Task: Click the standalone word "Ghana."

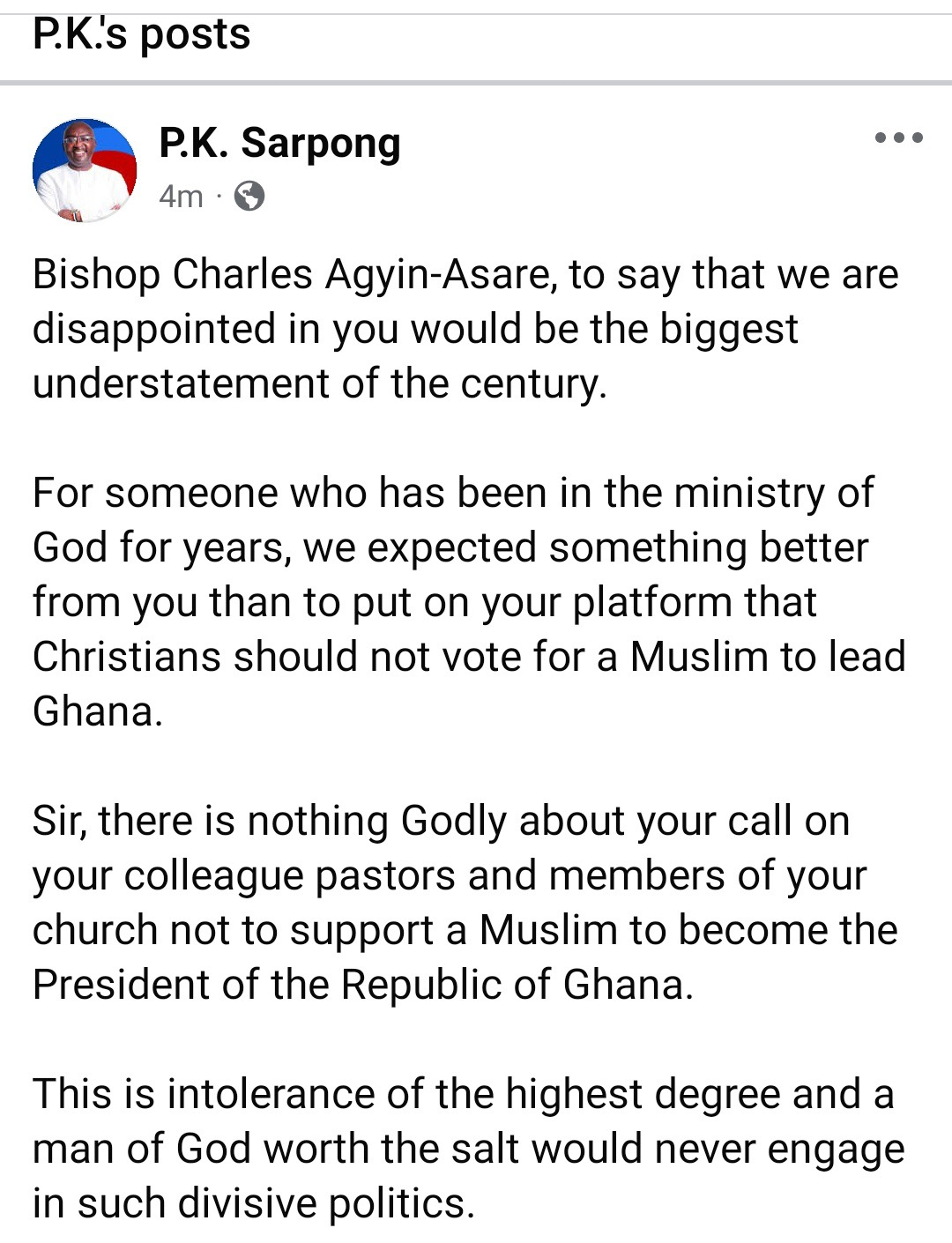Action: (98, 711)
